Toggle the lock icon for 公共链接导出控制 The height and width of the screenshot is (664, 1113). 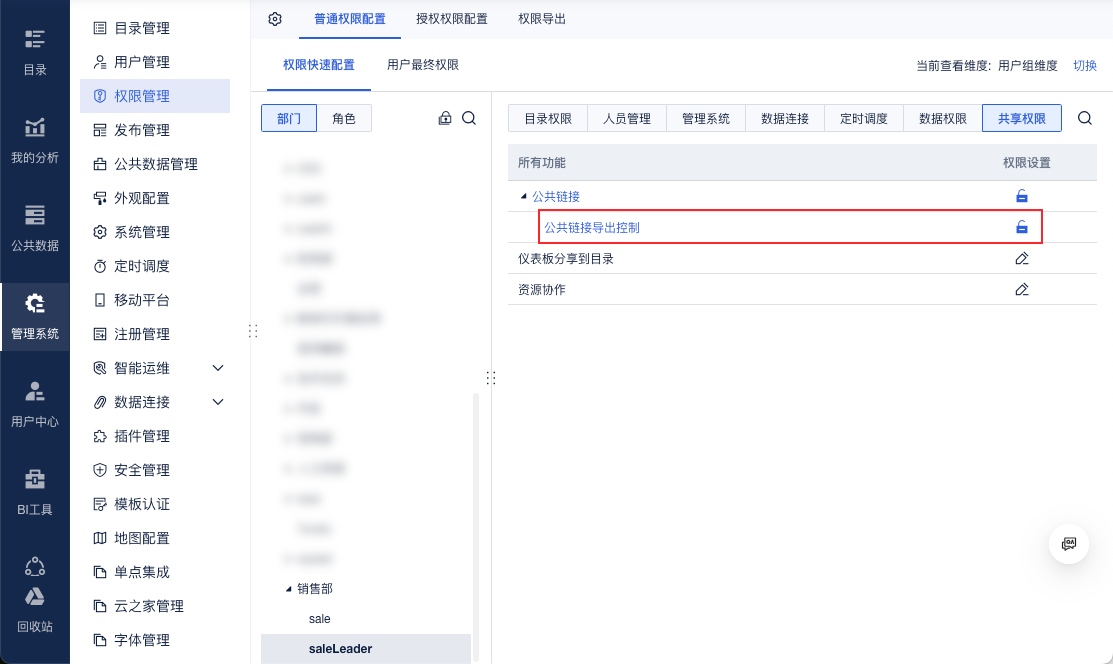click(1021, 227)
